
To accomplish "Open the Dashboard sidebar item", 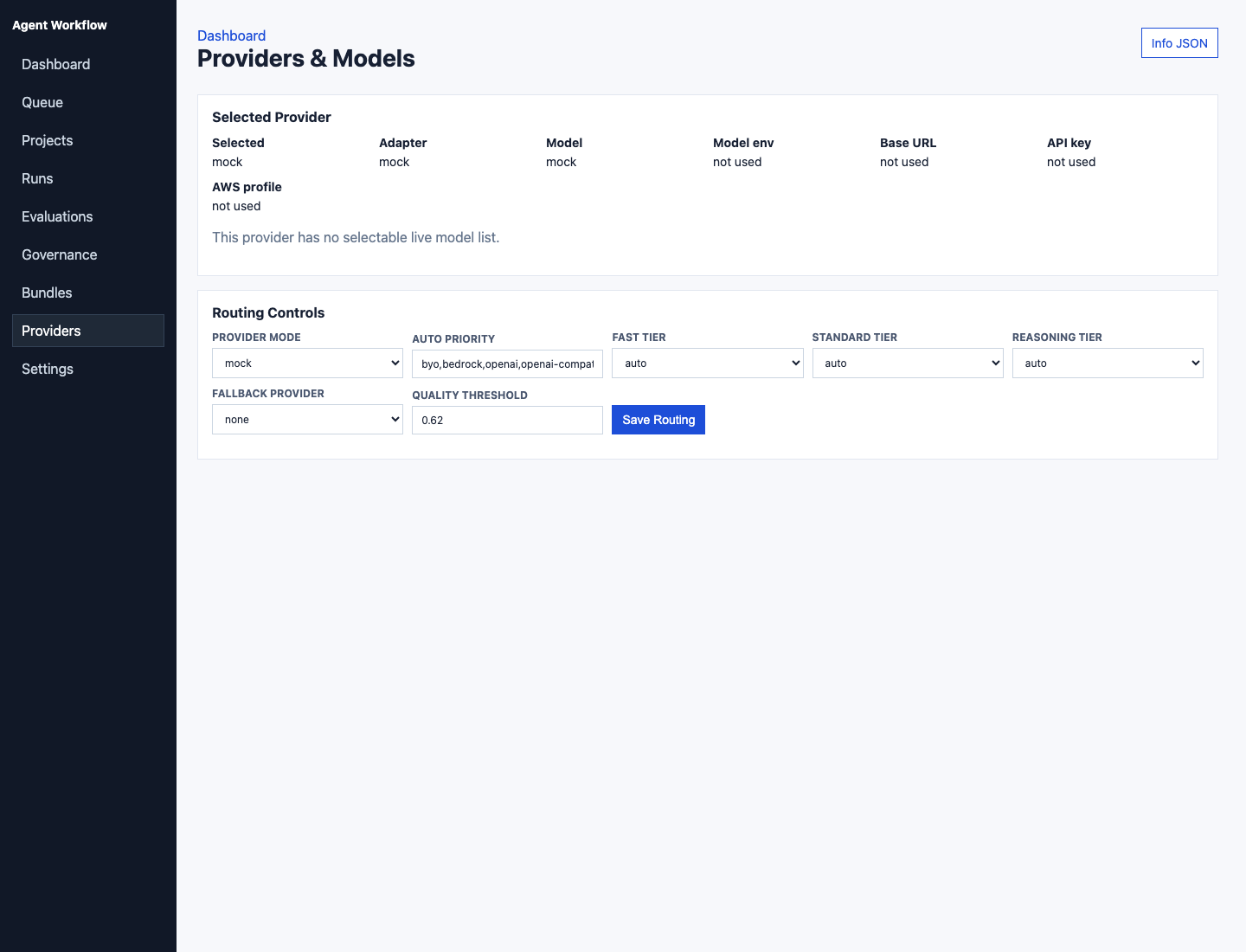I will 87,64.
